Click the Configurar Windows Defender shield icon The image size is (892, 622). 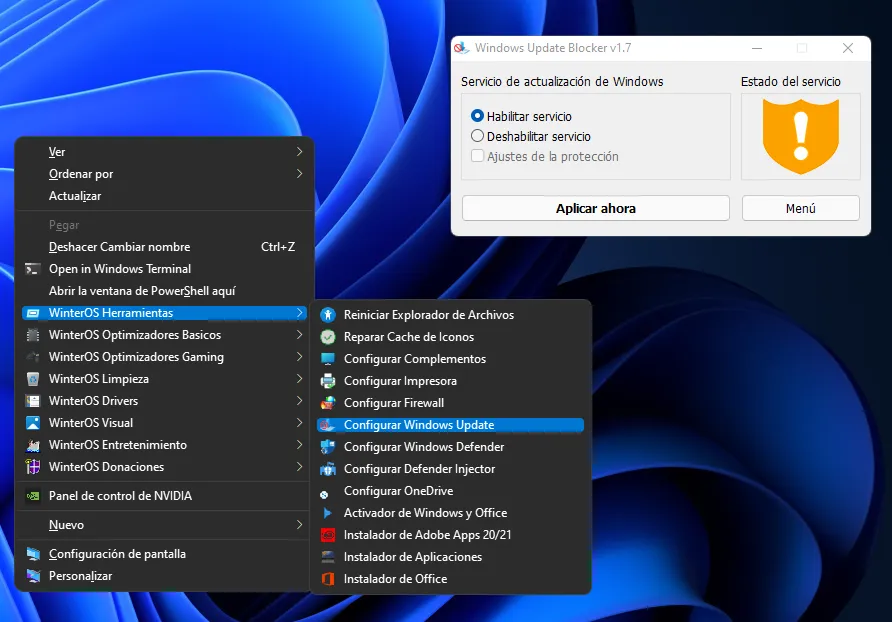[x=327, y=447]
